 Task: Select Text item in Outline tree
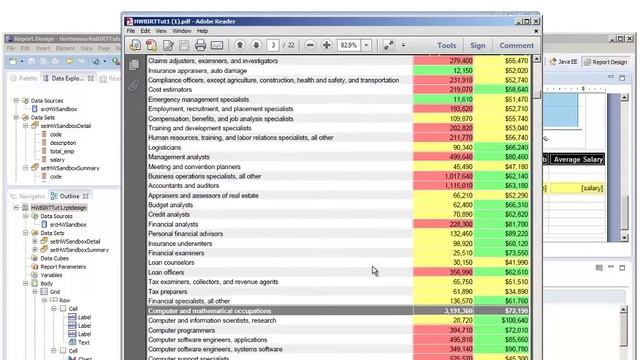[x=83, y=342]
